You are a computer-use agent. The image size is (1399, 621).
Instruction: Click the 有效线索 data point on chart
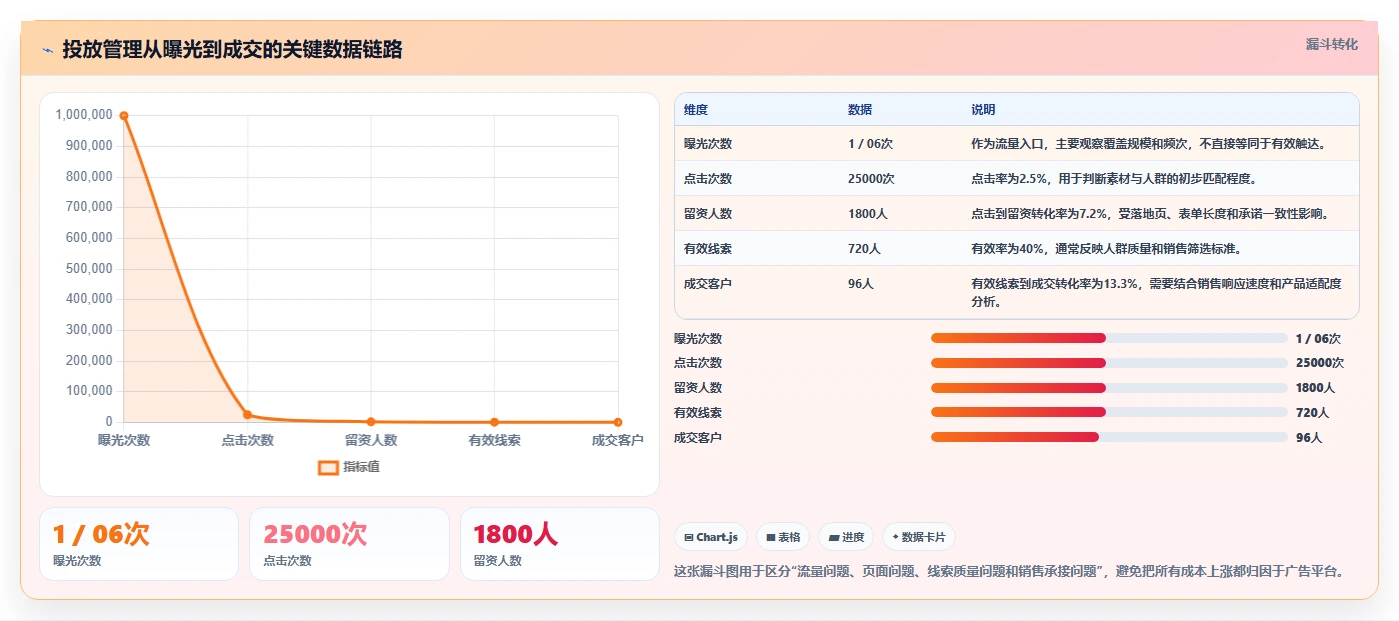pos(494,422)
